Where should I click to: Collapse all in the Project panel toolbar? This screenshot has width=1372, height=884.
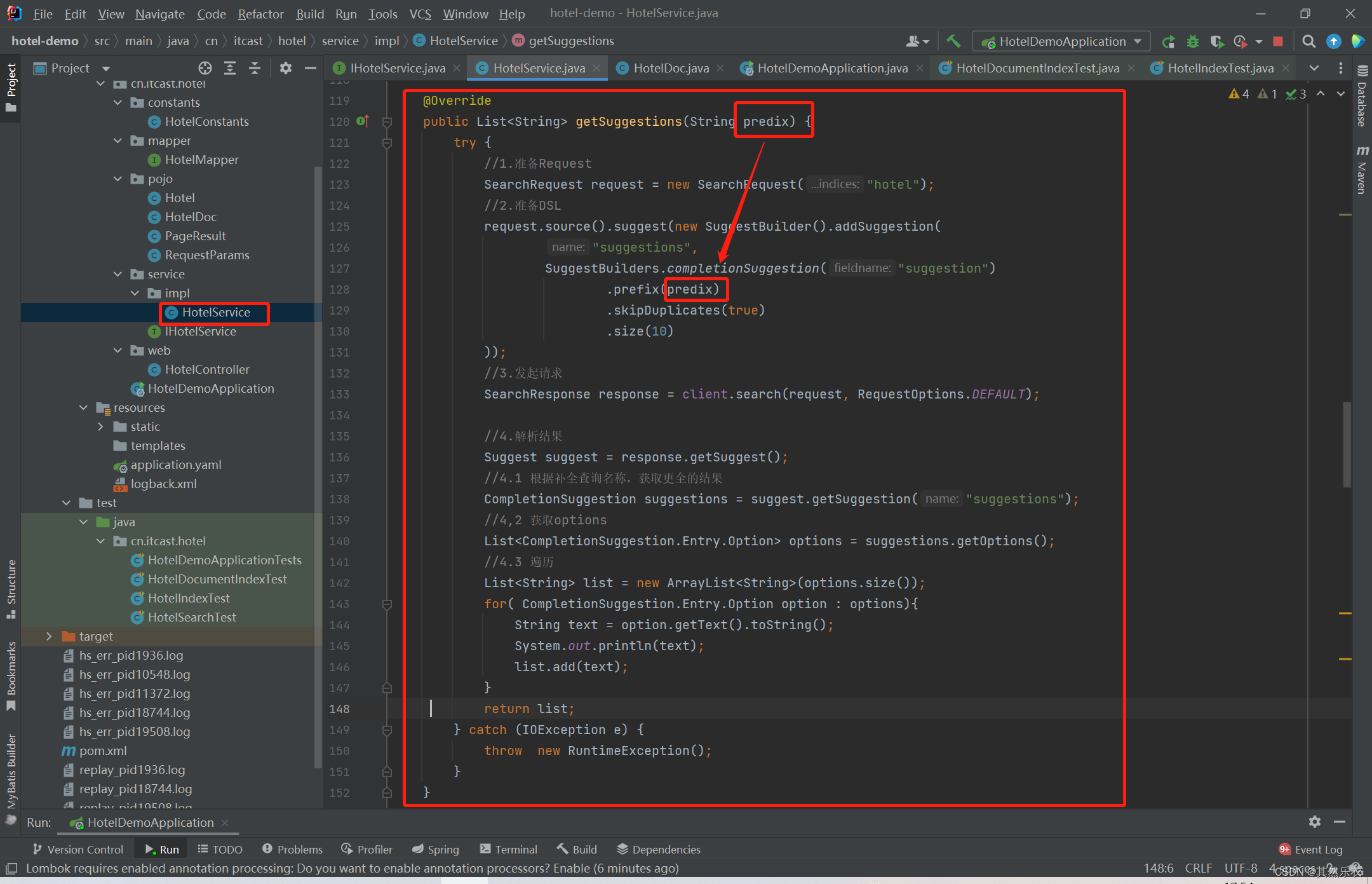click(x=255, y=68)
